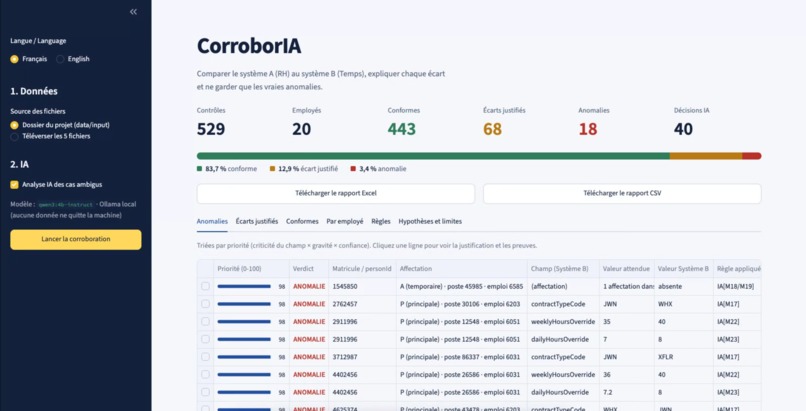Image resolution: width=806 pixels, height=411 pixels.
Task: Click the red 3,4 % anomalie legend square
Action: 353,169
